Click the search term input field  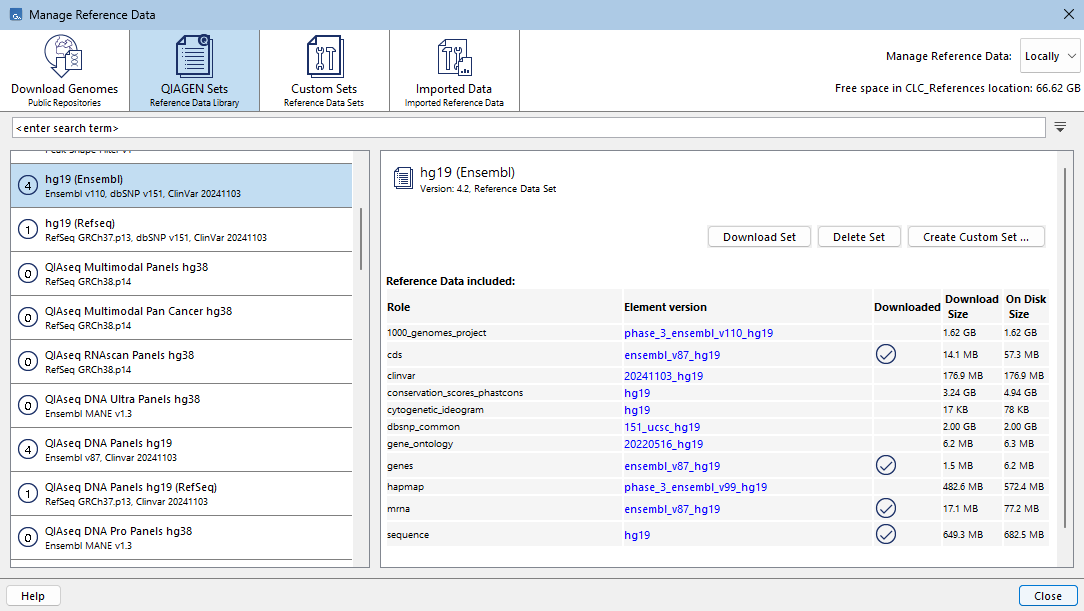(x=528, y=128)
